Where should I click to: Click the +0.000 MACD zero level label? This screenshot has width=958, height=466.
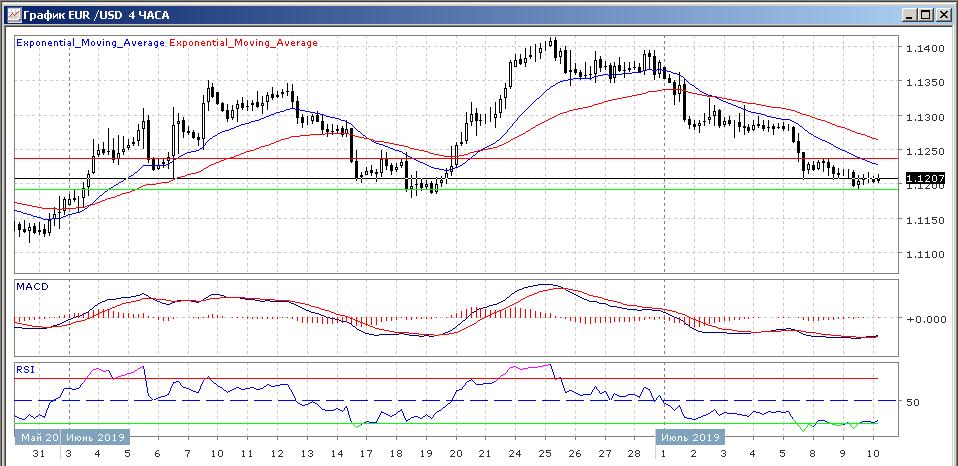923,319
